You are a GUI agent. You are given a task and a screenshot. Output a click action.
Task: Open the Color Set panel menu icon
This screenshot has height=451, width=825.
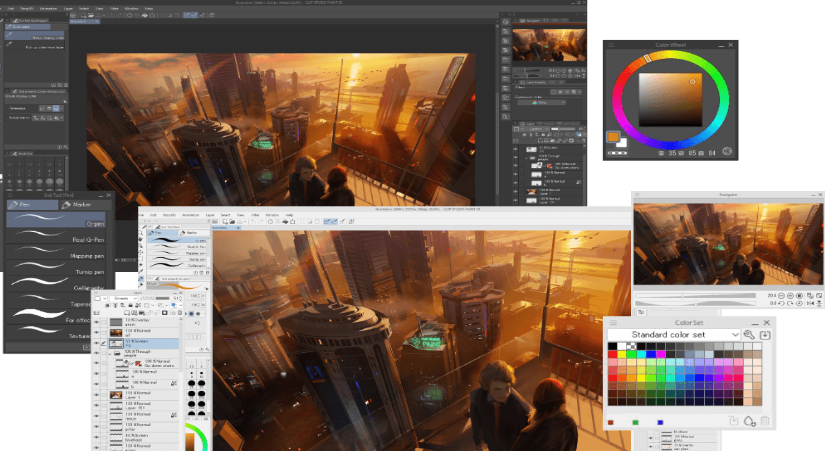[613, 323]
